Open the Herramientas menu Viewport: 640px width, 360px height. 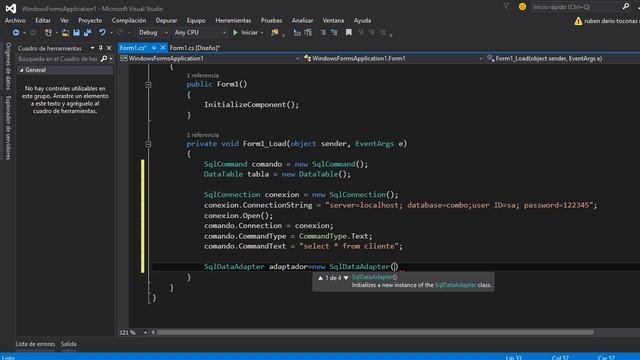pos(233,20)
